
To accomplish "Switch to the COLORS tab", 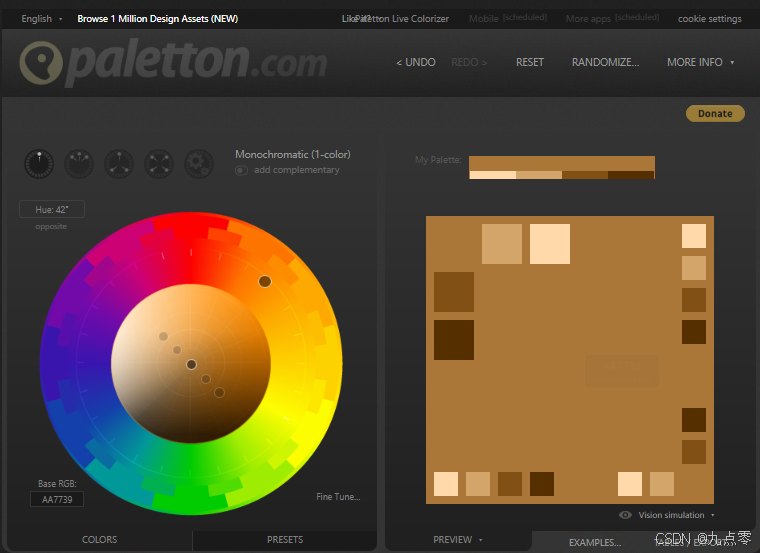I will click(99, 539).
